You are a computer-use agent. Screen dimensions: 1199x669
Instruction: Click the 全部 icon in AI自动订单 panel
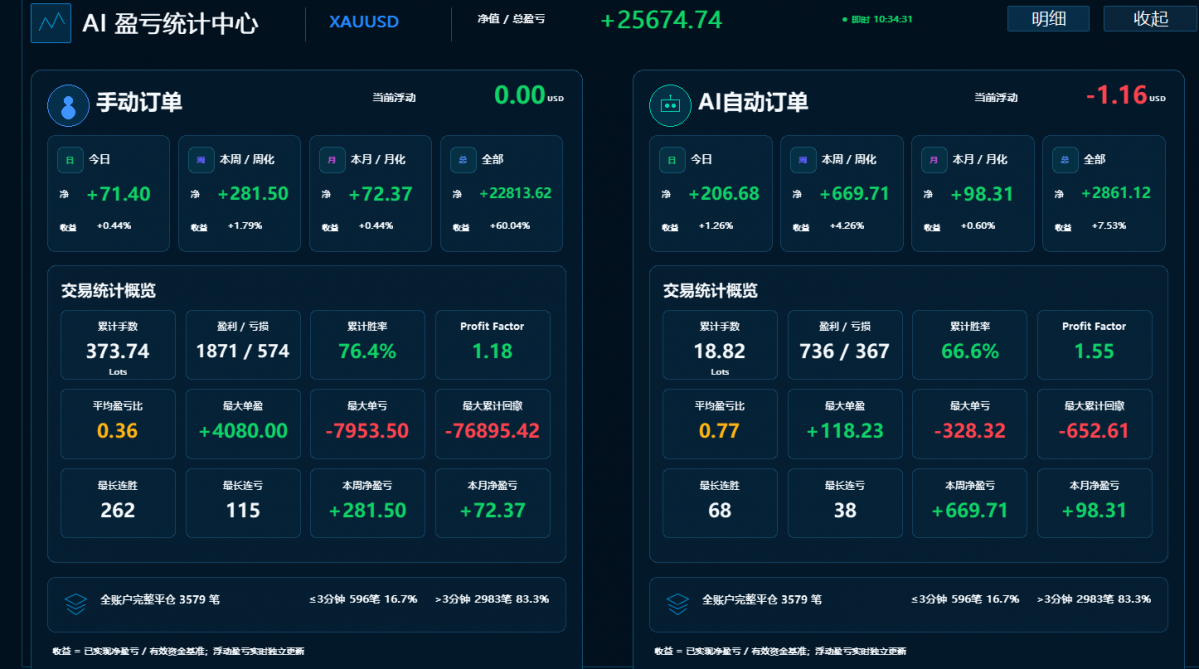click(x=1064, y=160)
